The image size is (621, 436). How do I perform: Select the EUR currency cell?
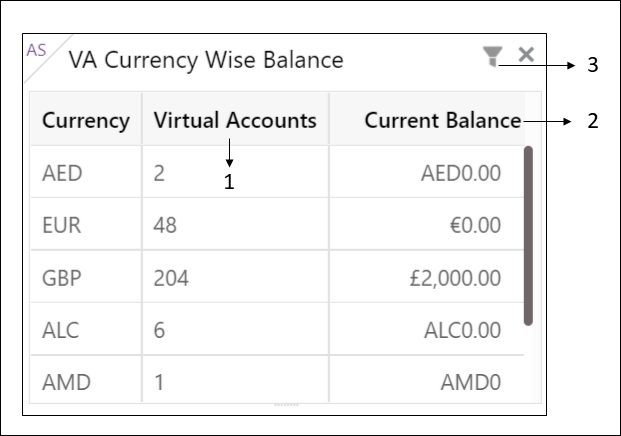(86, 225)
